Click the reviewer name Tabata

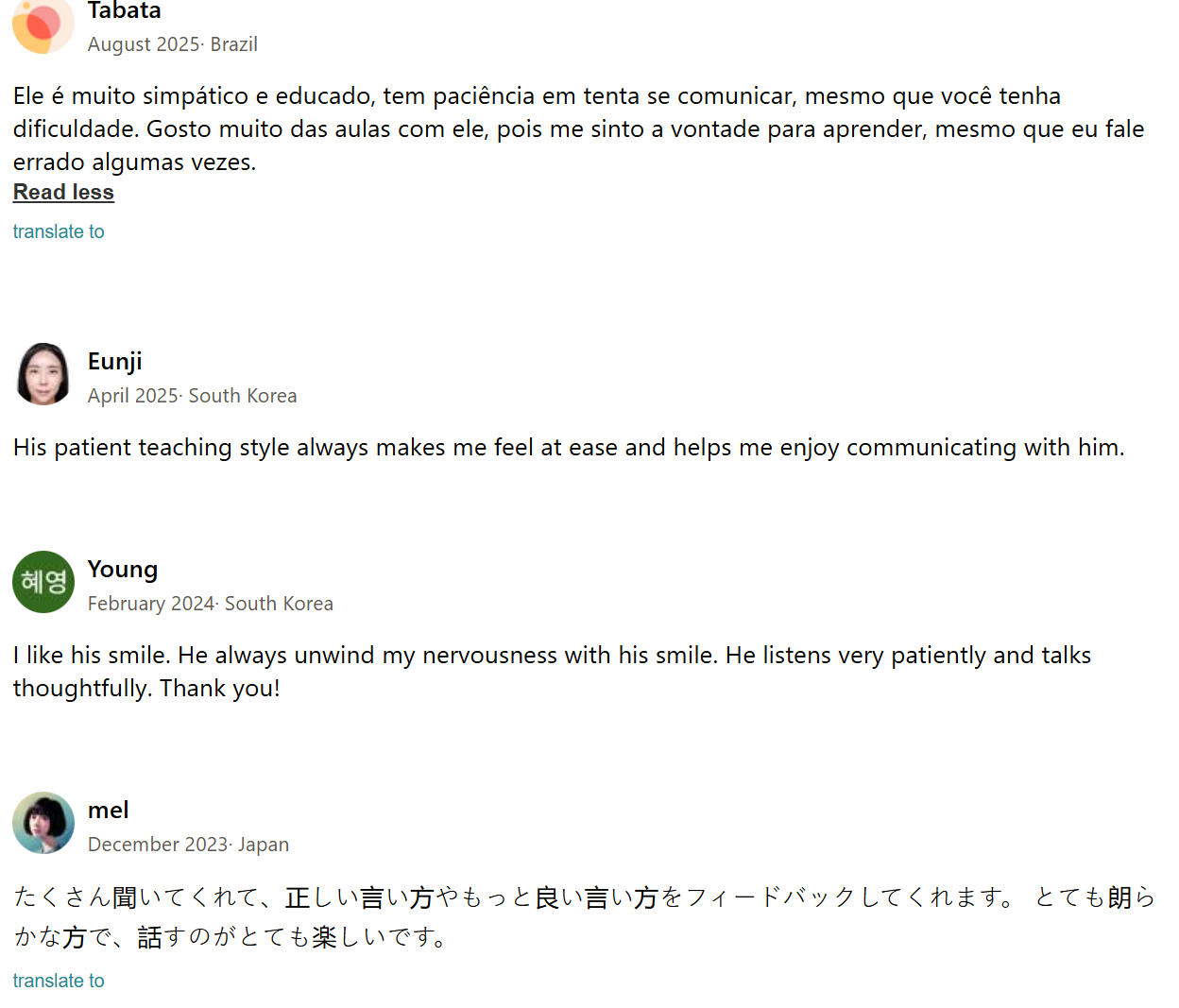click(x=124, y=11)
